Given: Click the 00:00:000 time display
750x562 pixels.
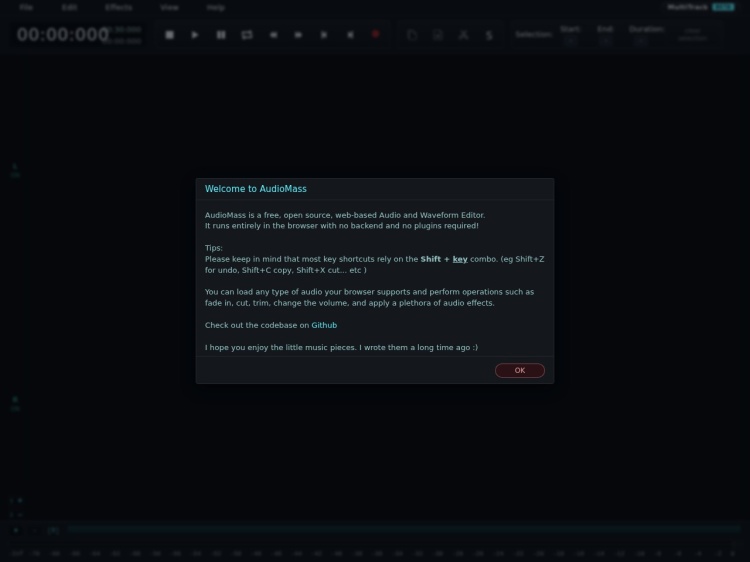Looking at the screenshot, I should pyautogui.click(x=63, y=35).
